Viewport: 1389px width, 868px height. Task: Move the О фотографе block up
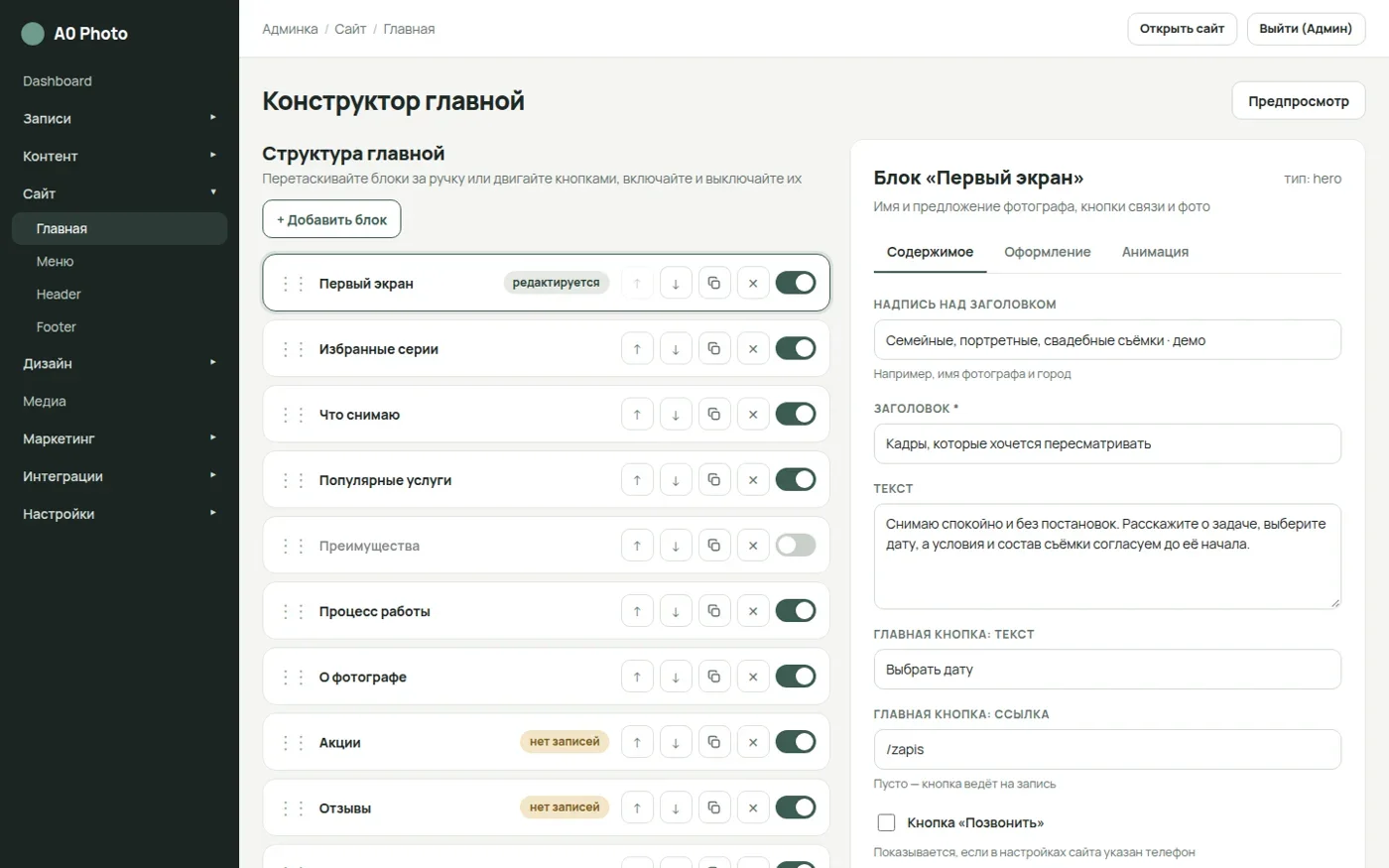click(637, 677)
